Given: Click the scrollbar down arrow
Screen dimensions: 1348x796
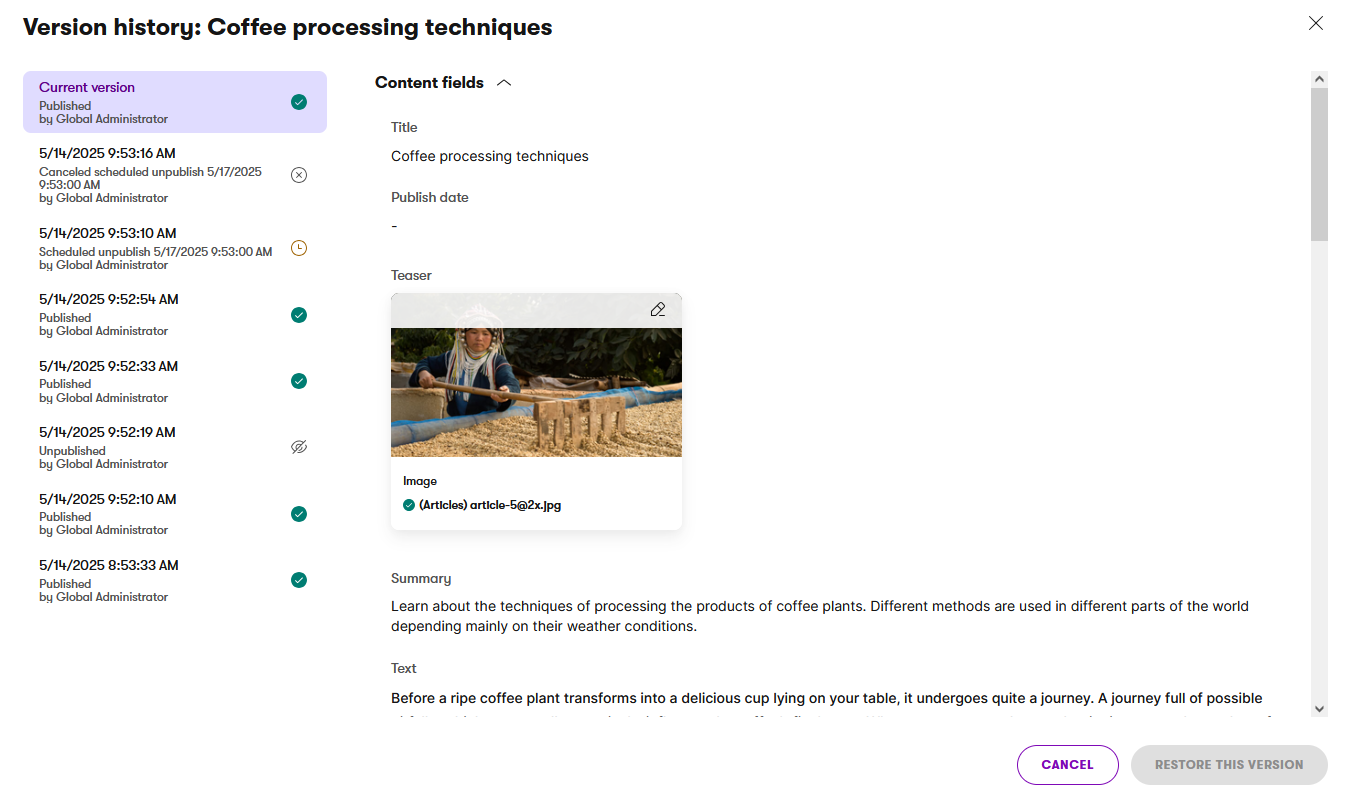Looking at the screenshot, I should [x=1320, y=708].
